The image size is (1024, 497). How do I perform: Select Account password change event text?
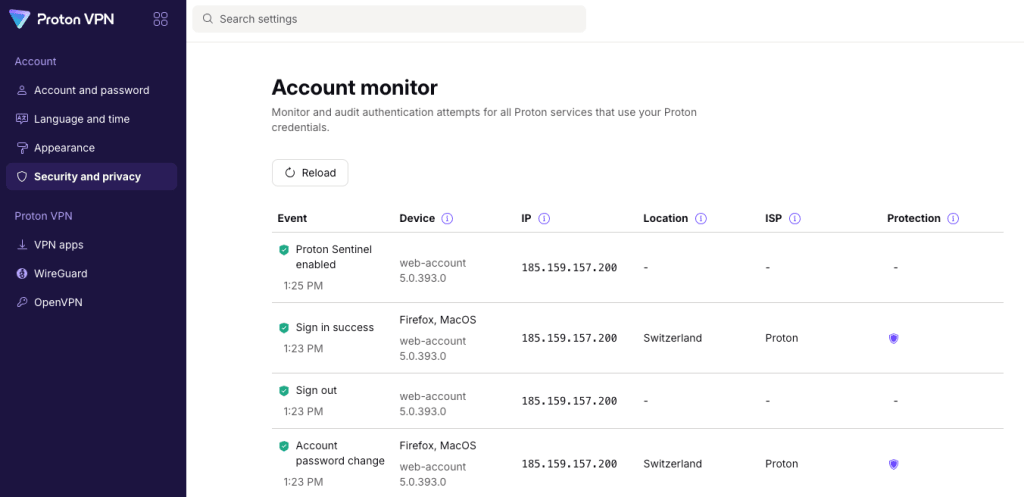(340, 453)
